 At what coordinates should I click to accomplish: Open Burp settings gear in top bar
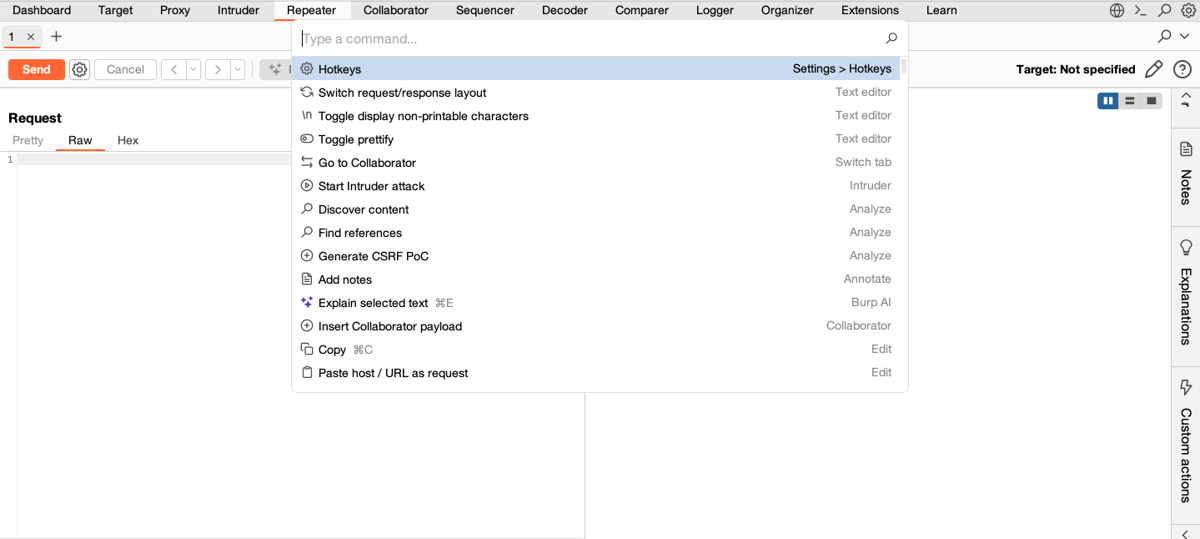point(1188,11)
